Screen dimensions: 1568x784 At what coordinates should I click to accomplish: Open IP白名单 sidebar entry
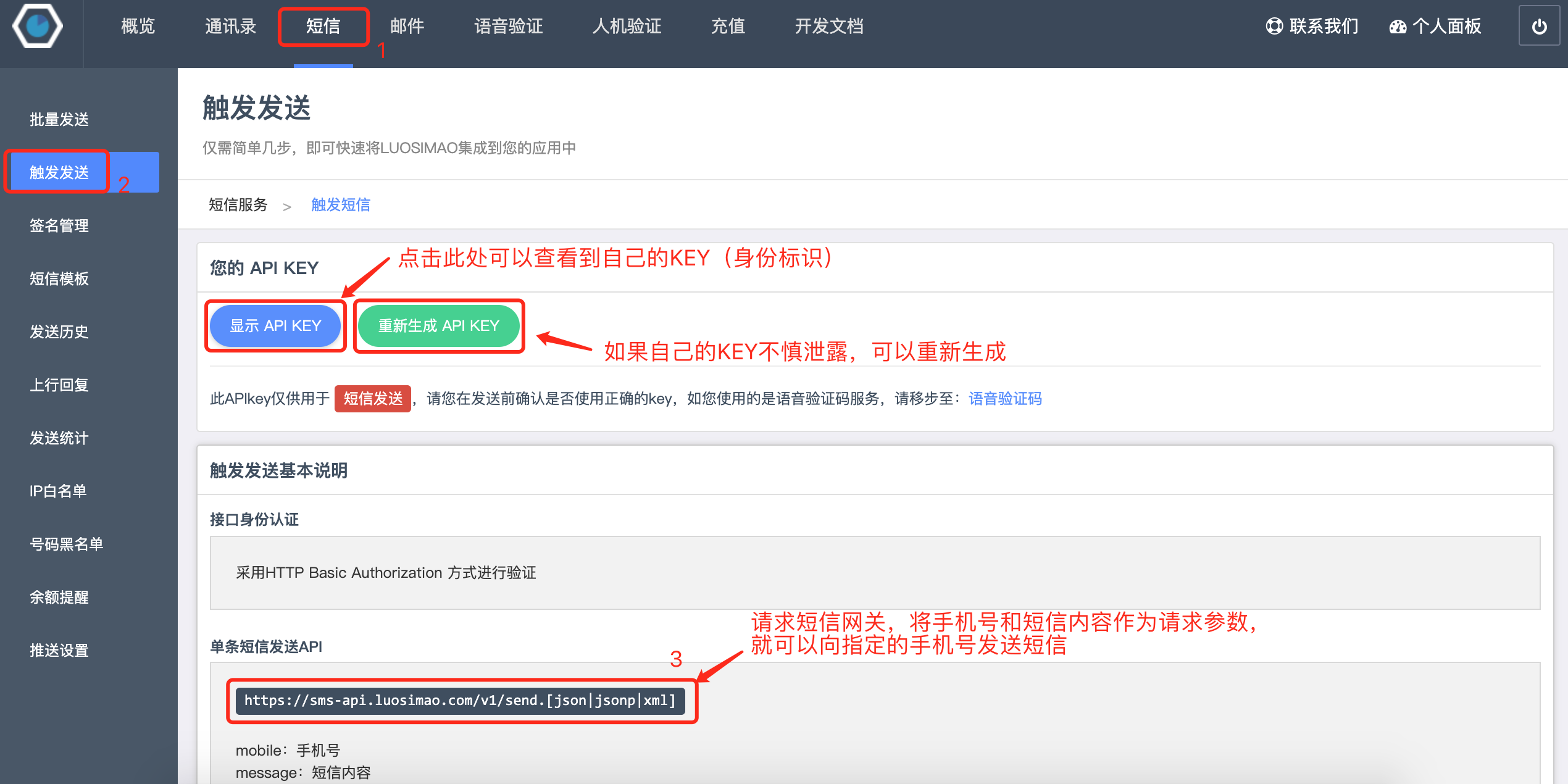[58, 491]
